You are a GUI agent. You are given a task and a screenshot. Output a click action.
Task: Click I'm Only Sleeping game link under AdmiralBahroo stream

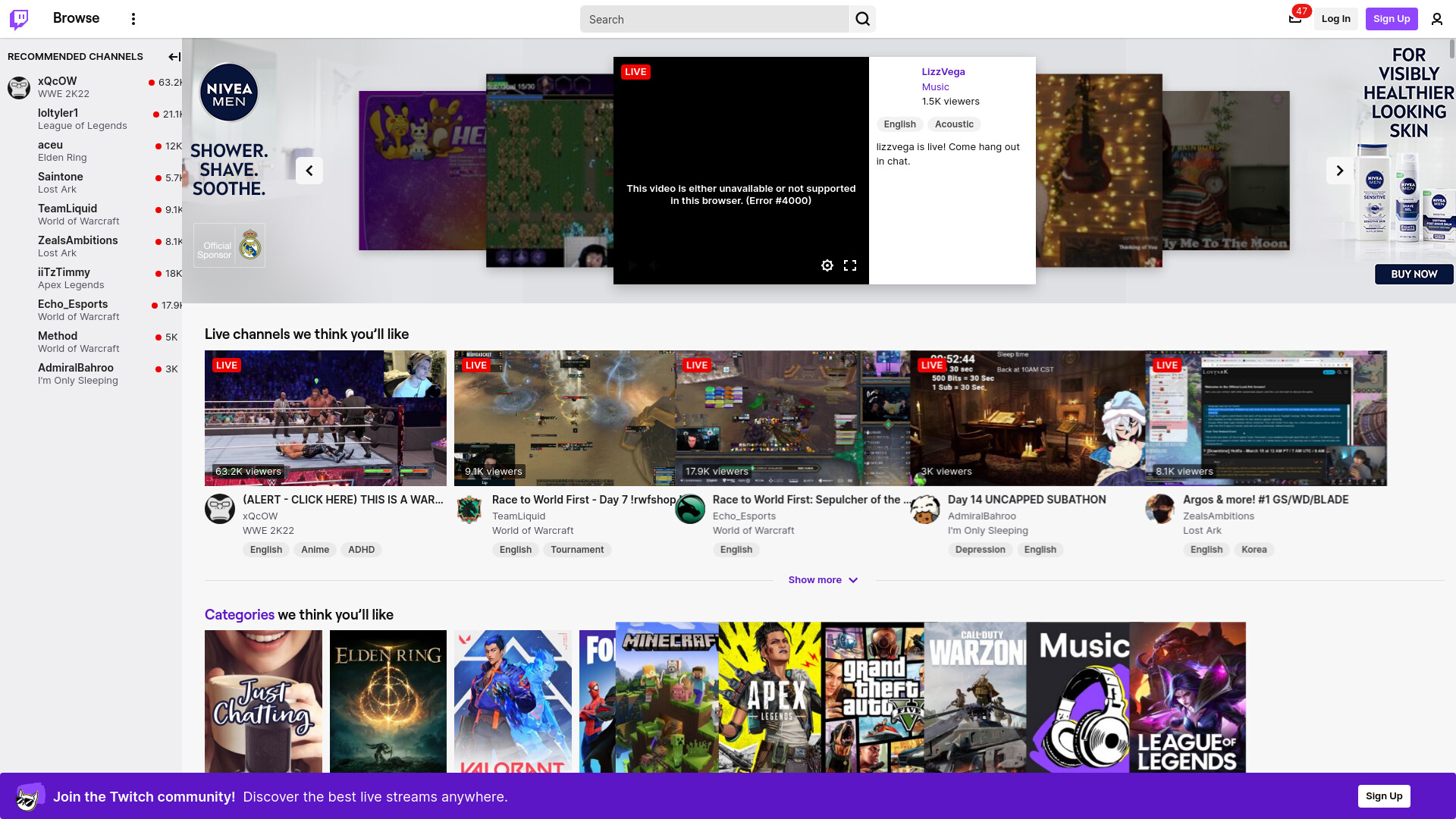pyautogui.click(x=988, y=531)
